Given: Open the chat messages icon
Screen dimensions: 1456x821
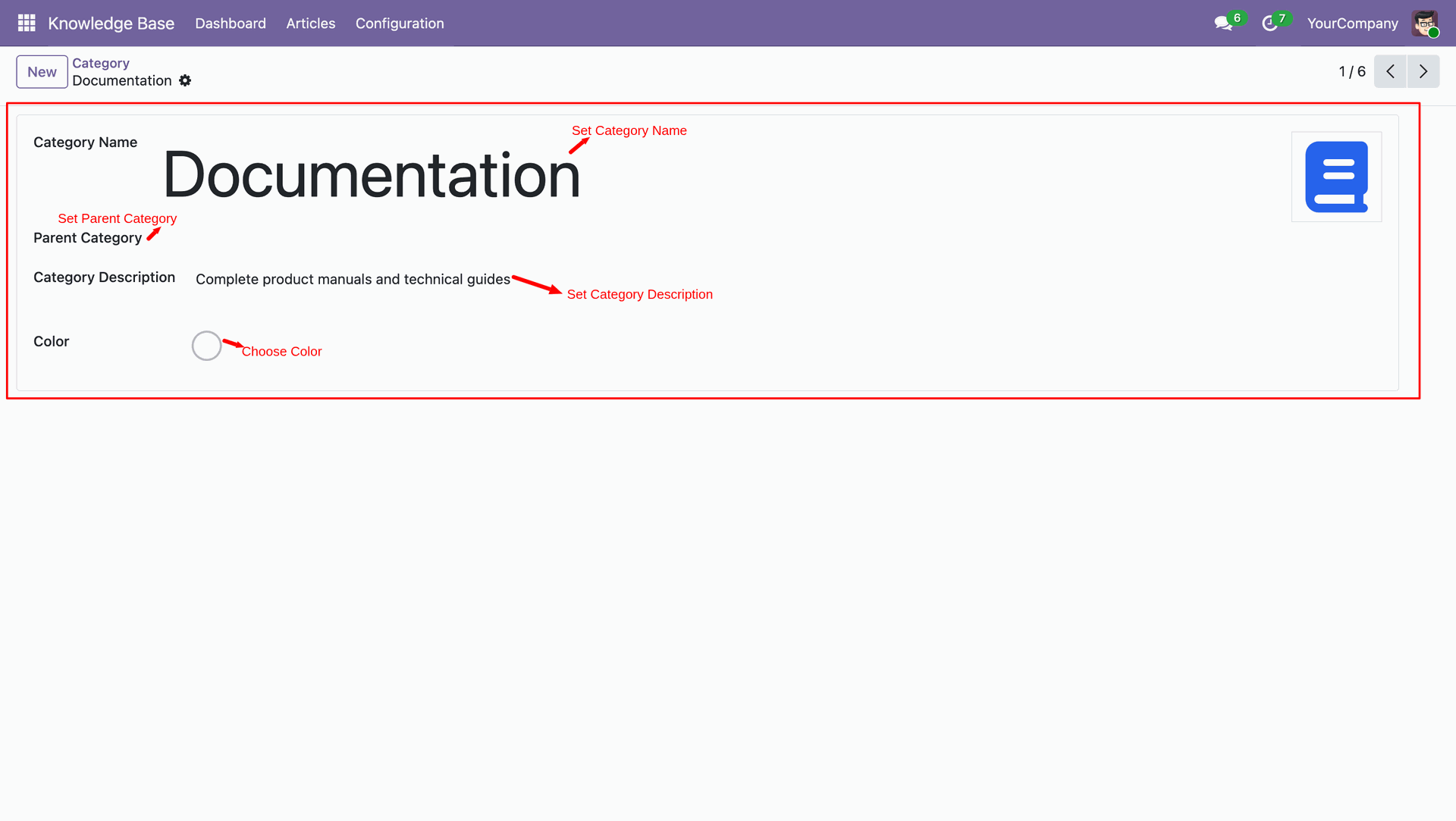Looking at the screenshot, I should tap(1222, 24).
